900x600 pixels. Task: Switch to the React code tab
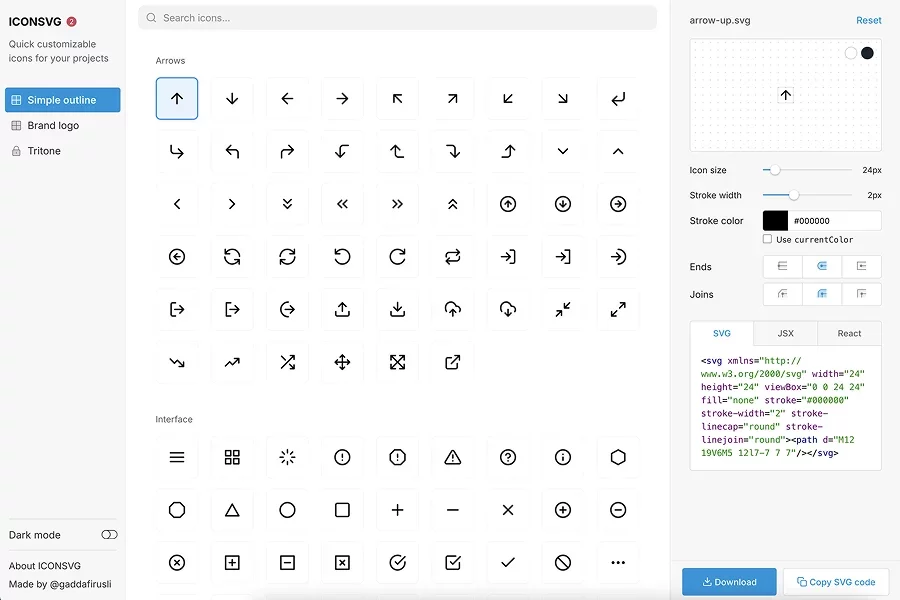[849, 333]
